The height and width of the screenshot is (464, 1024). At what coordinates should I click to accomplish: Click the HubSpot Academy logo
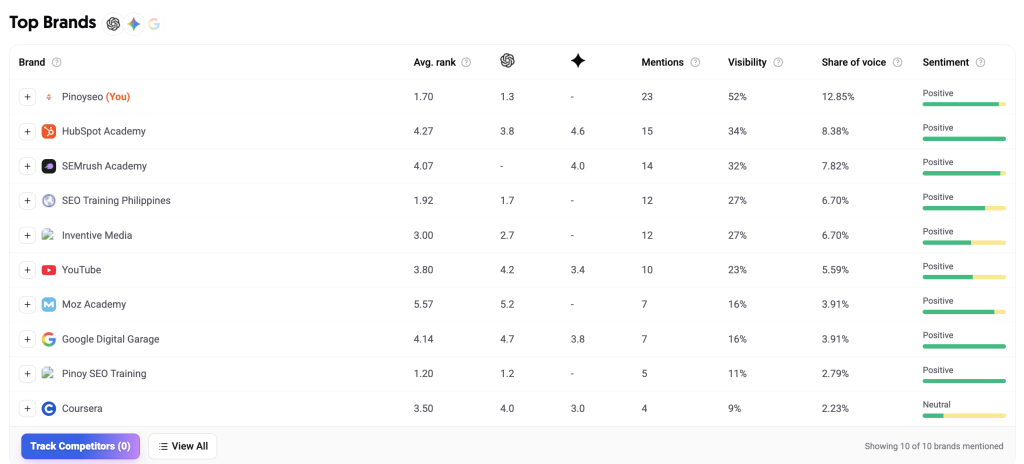pyautogui.click(x=48, y=131)
